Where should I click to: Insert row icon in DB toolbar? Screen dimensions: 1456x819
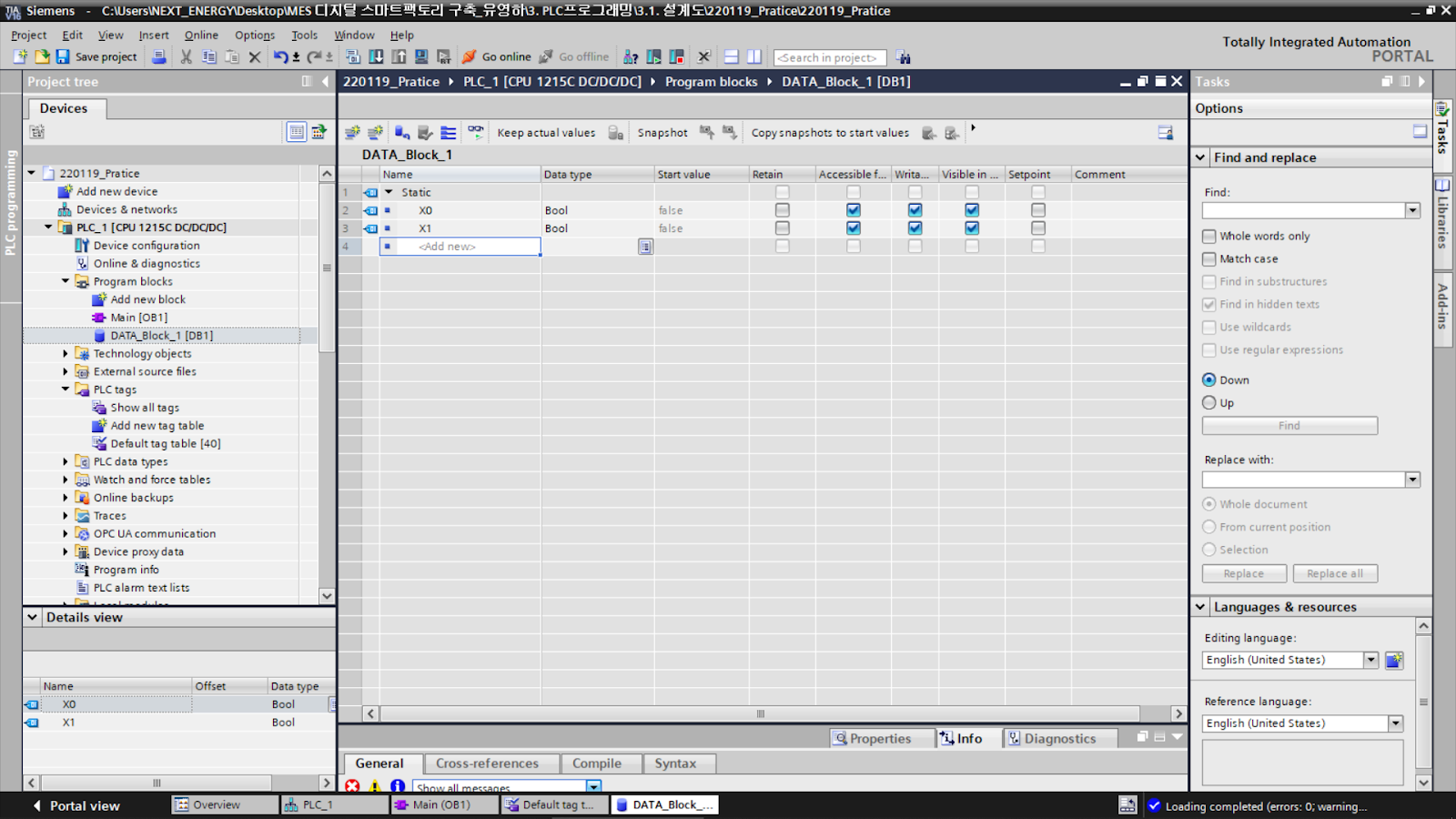(353, 133)
